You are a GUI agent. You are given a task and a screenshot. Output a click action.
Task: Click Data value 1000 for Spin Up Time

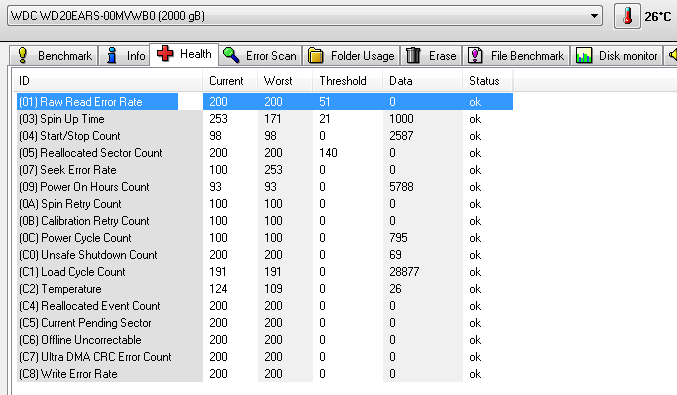(401, 119)
